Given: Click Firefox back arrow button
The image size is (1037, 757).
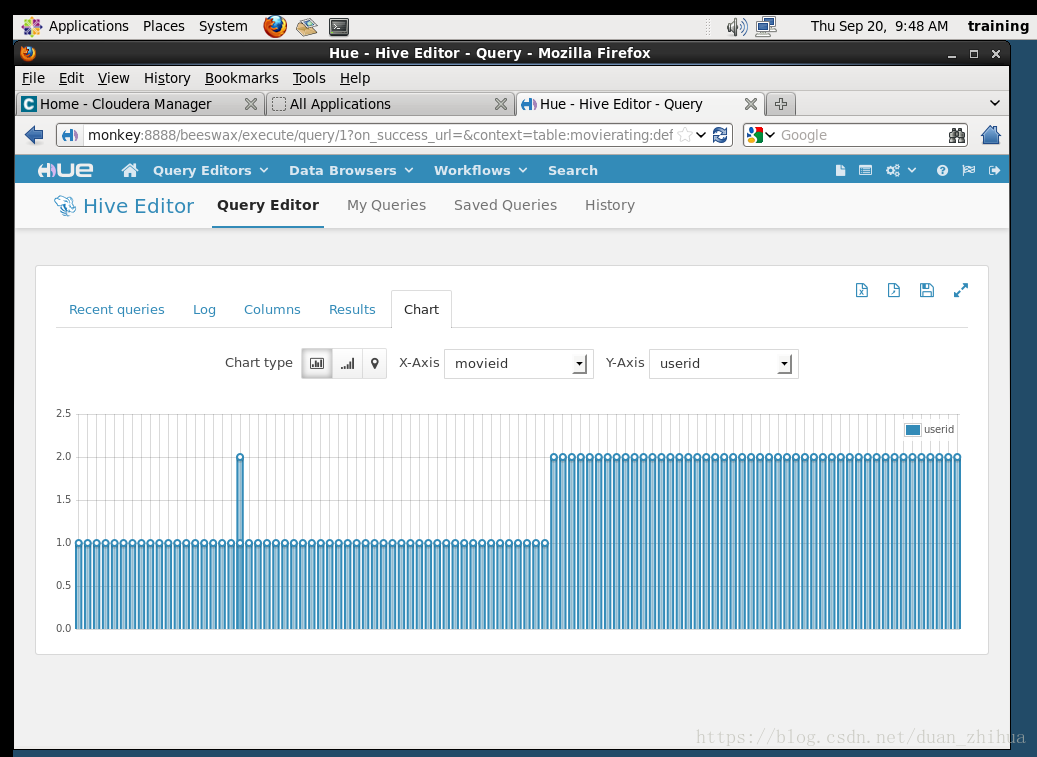Looking at the screenshot, I should point(34,135).
